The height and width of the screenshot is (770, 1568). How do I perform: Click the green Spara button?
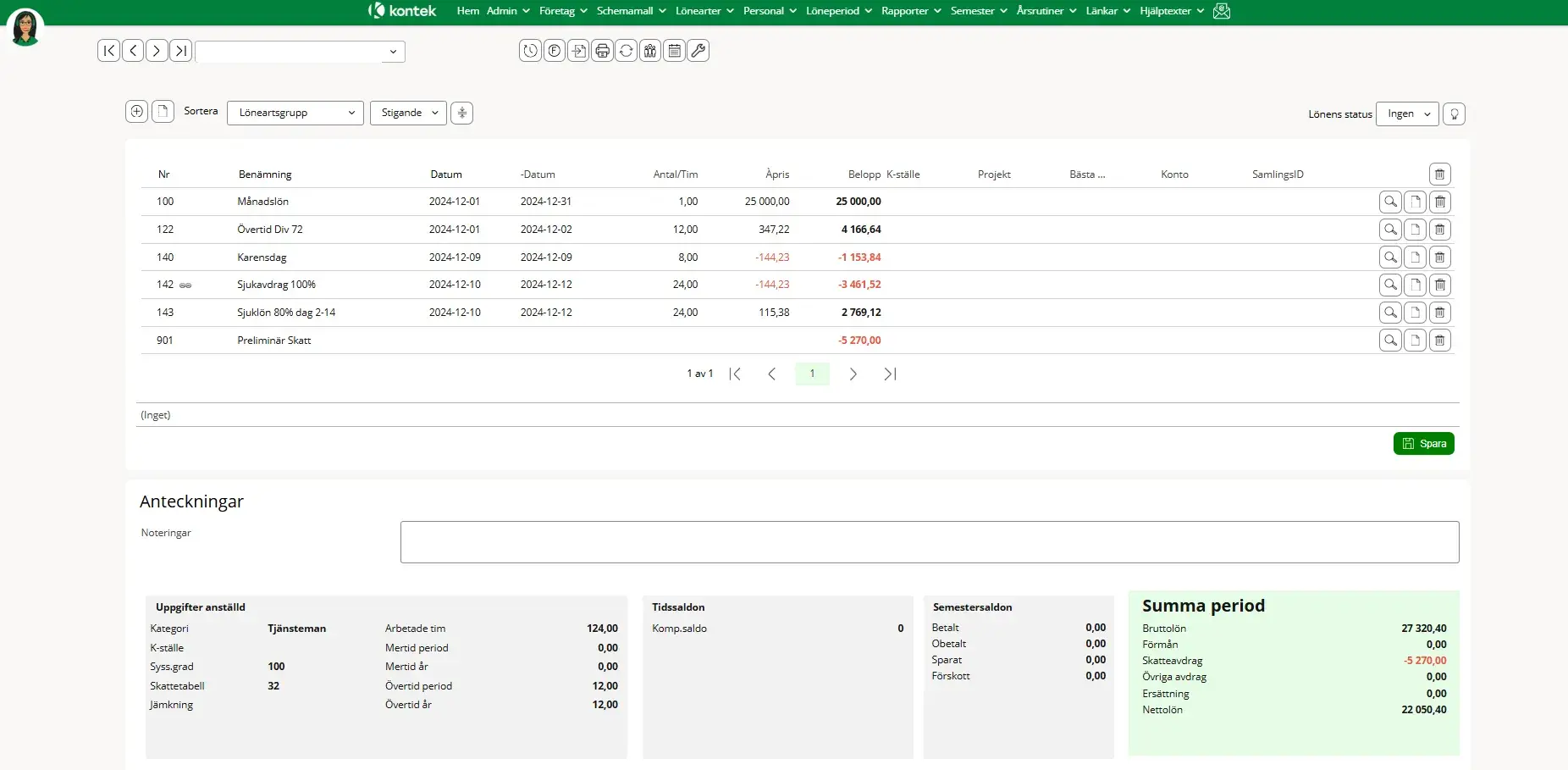[x=1423, y=444]
